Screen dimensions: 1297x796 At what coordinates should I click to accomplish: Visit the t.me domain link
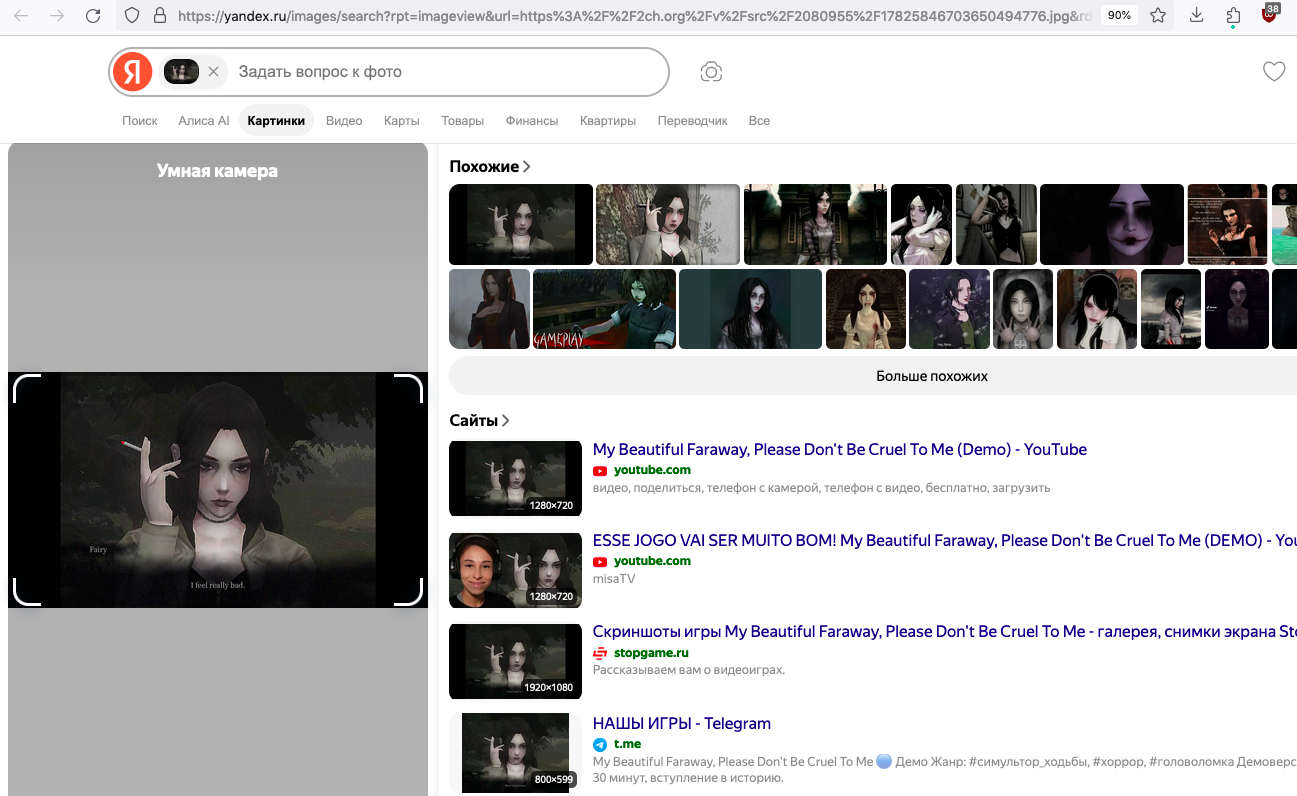(x=628, y=744)
